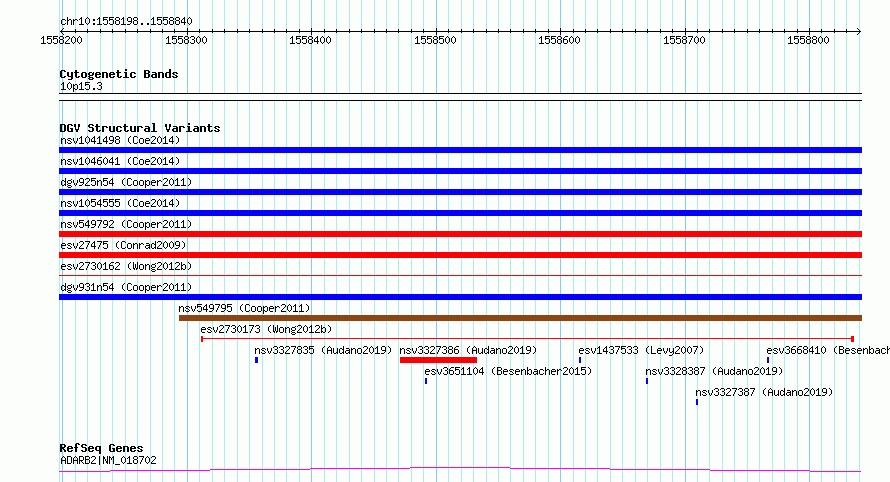Viewport: 890px width, 482px height.
Task: Click the small blue marker under nsv3327387
Action: 697,402
